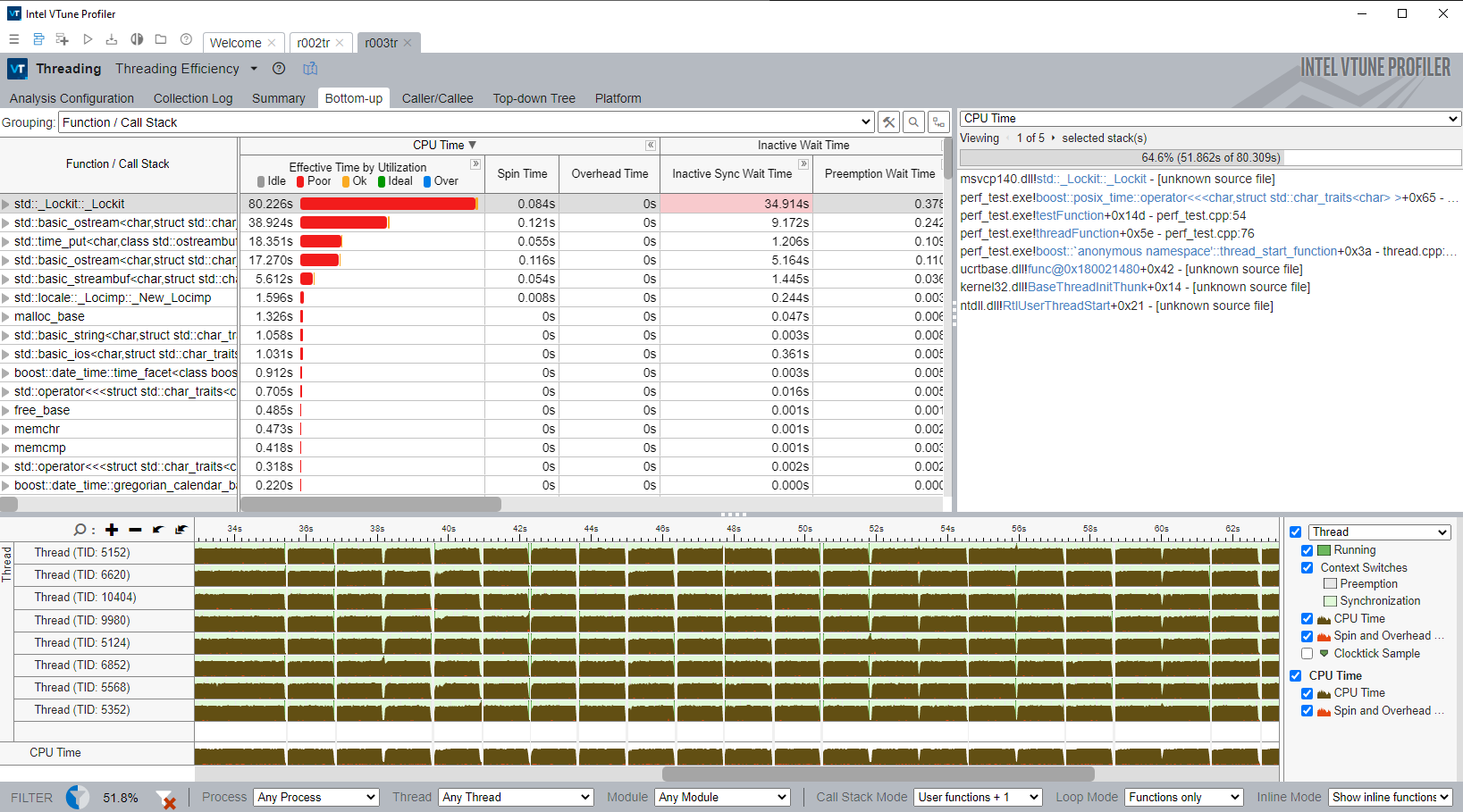Viewport: 1463px width, 812px height.
Task: Click the blue guide map icon
Action: (310, 69)
